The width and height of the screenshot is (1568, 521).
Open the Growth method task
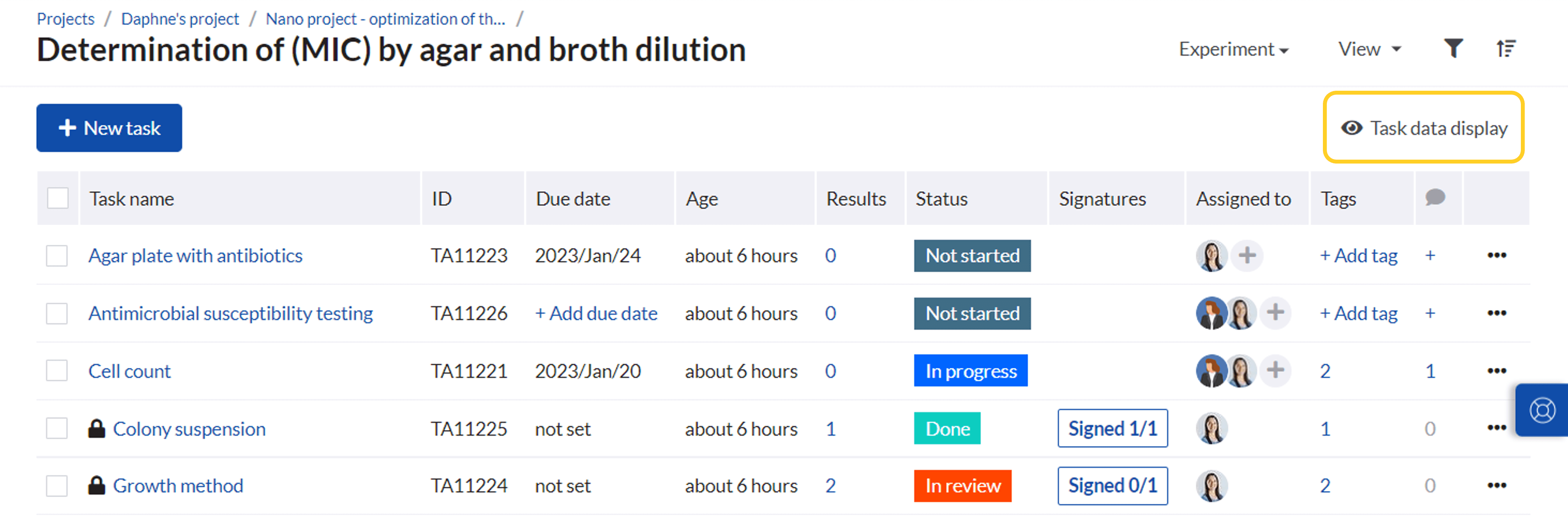click(x=178, y=485)
